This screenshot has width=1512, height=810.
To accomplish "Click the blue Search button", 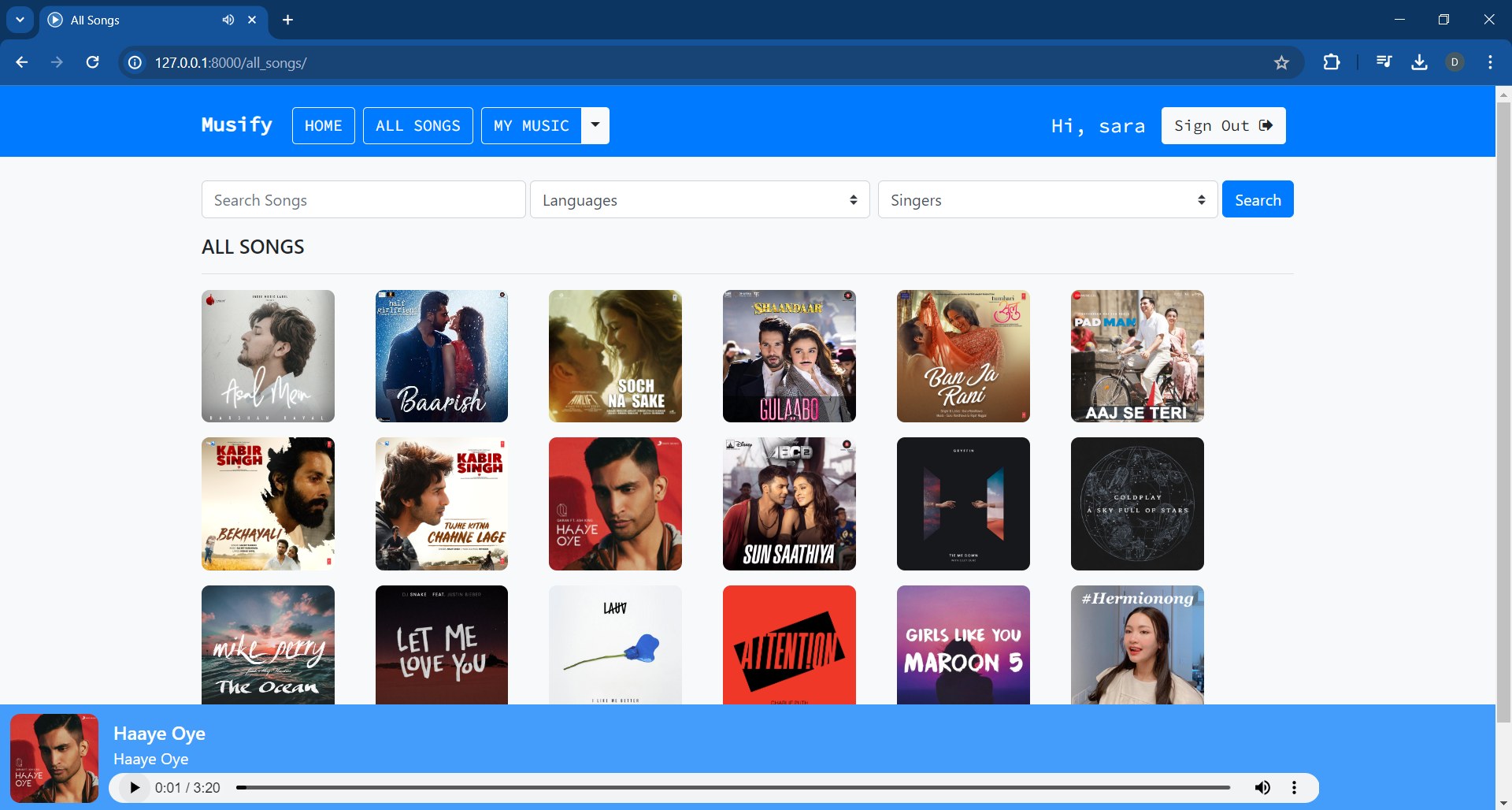I will pyautogui.click(x=1258, y=199).
